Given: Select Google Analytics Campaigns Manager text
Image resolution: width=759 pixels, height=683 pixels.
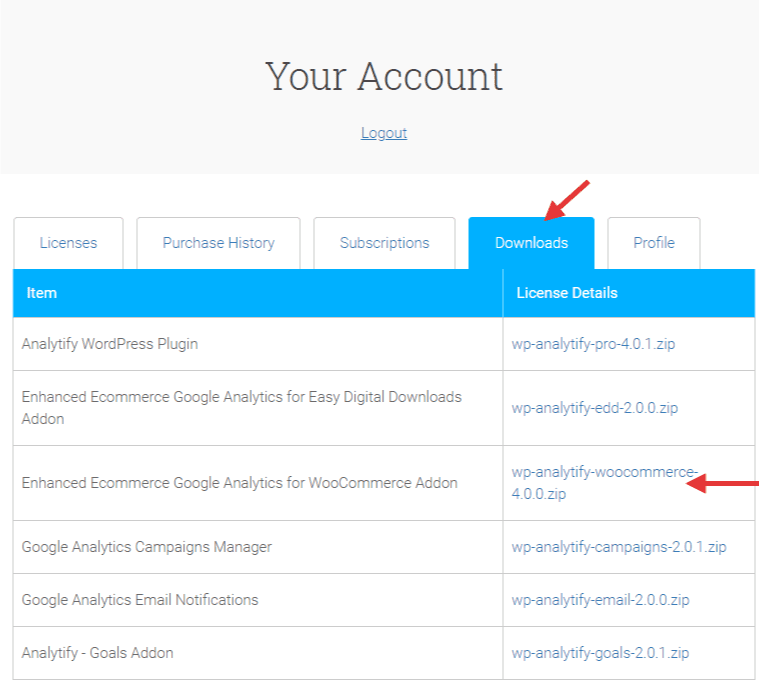Looking at the screenshot, I should (147, 547).
